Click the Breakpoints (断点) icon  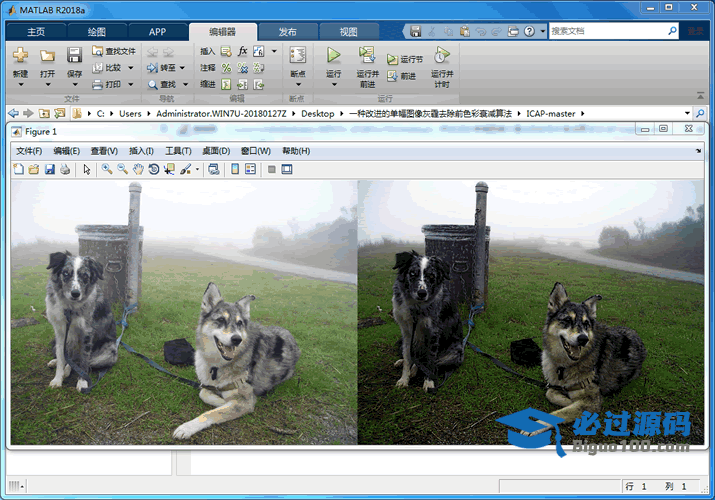click(297, 56)
